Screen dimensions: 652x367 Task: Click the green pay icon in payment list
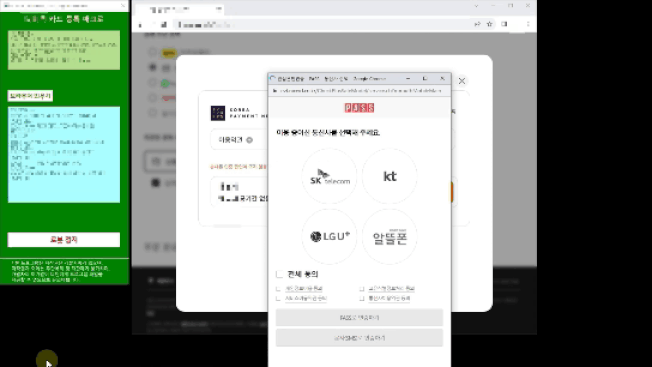pos(166,83)
